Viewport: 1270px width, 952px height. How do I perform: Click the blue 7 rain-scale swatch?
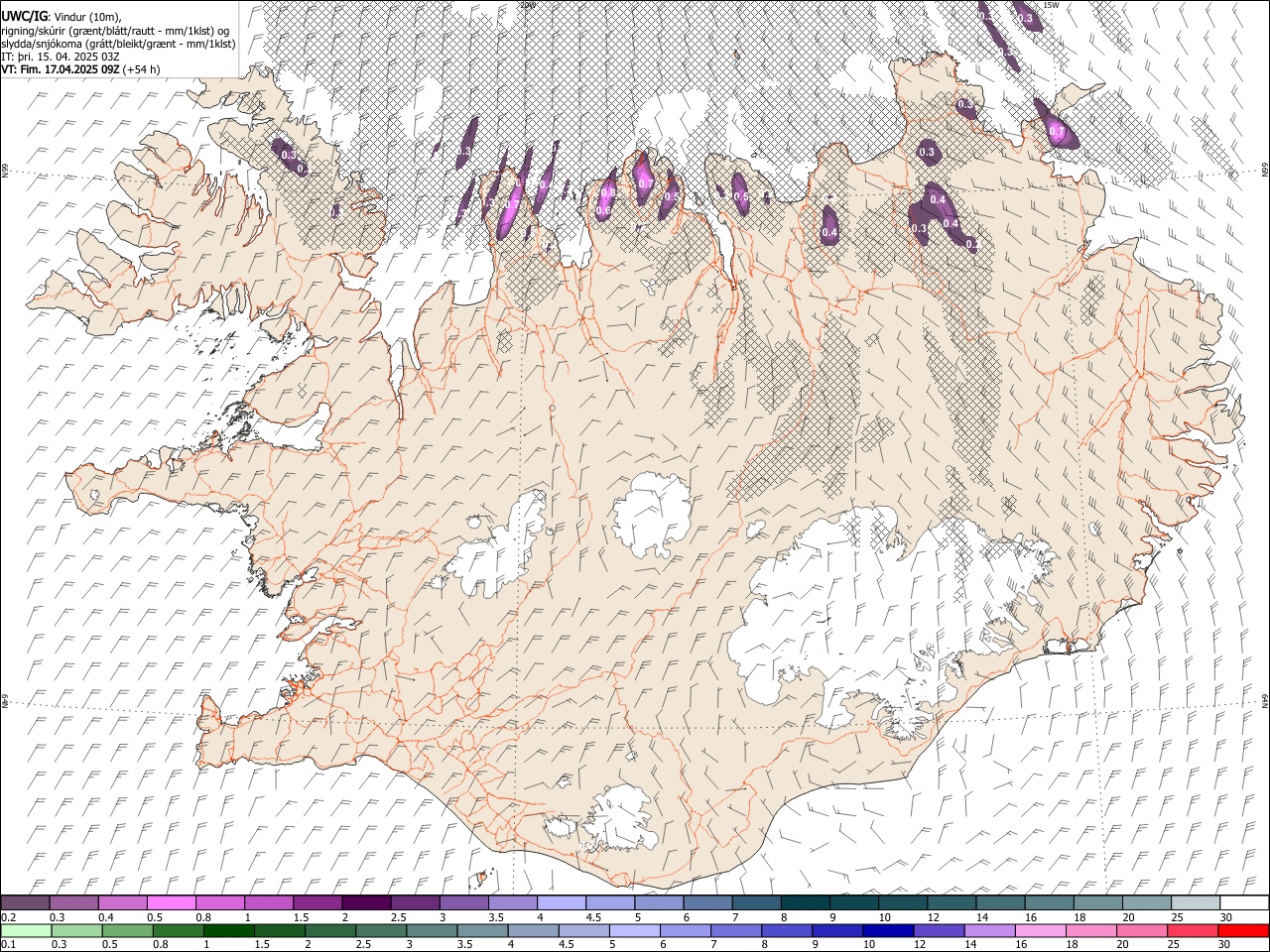coord(736,930)
